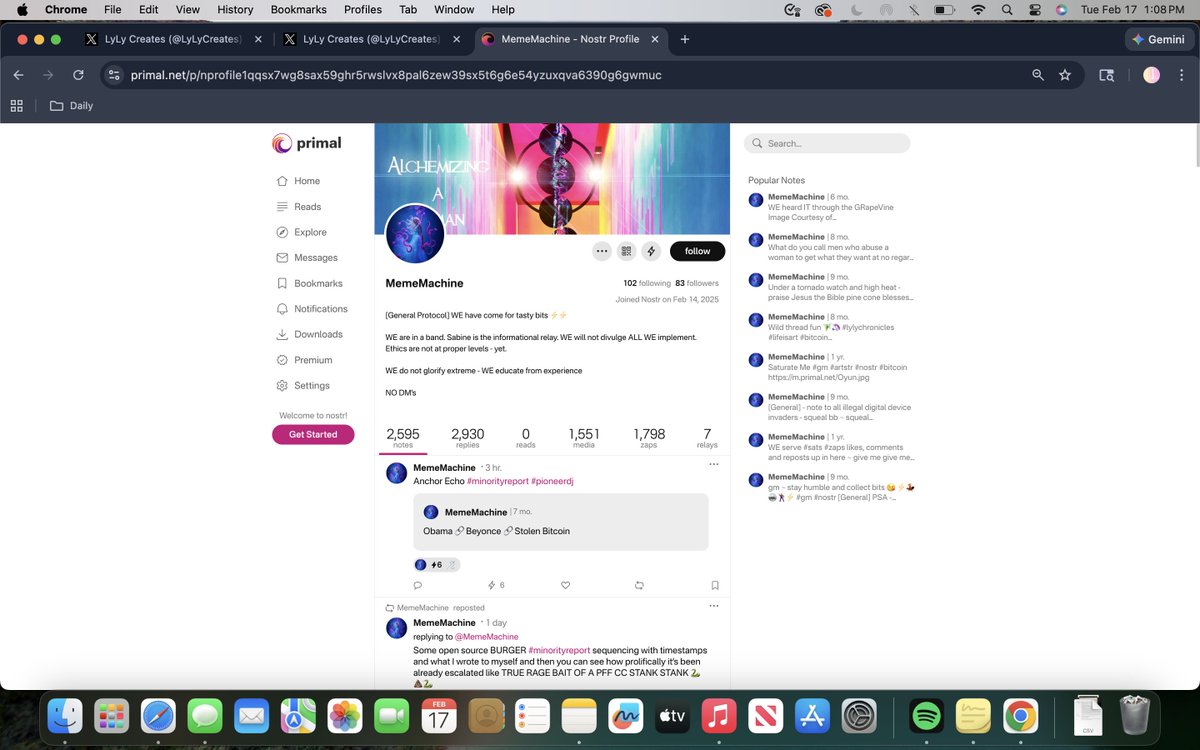Bookmark the Anchor Echo note
The image size is (1200, 750).
pyautogui.click(x=715, y=585)
